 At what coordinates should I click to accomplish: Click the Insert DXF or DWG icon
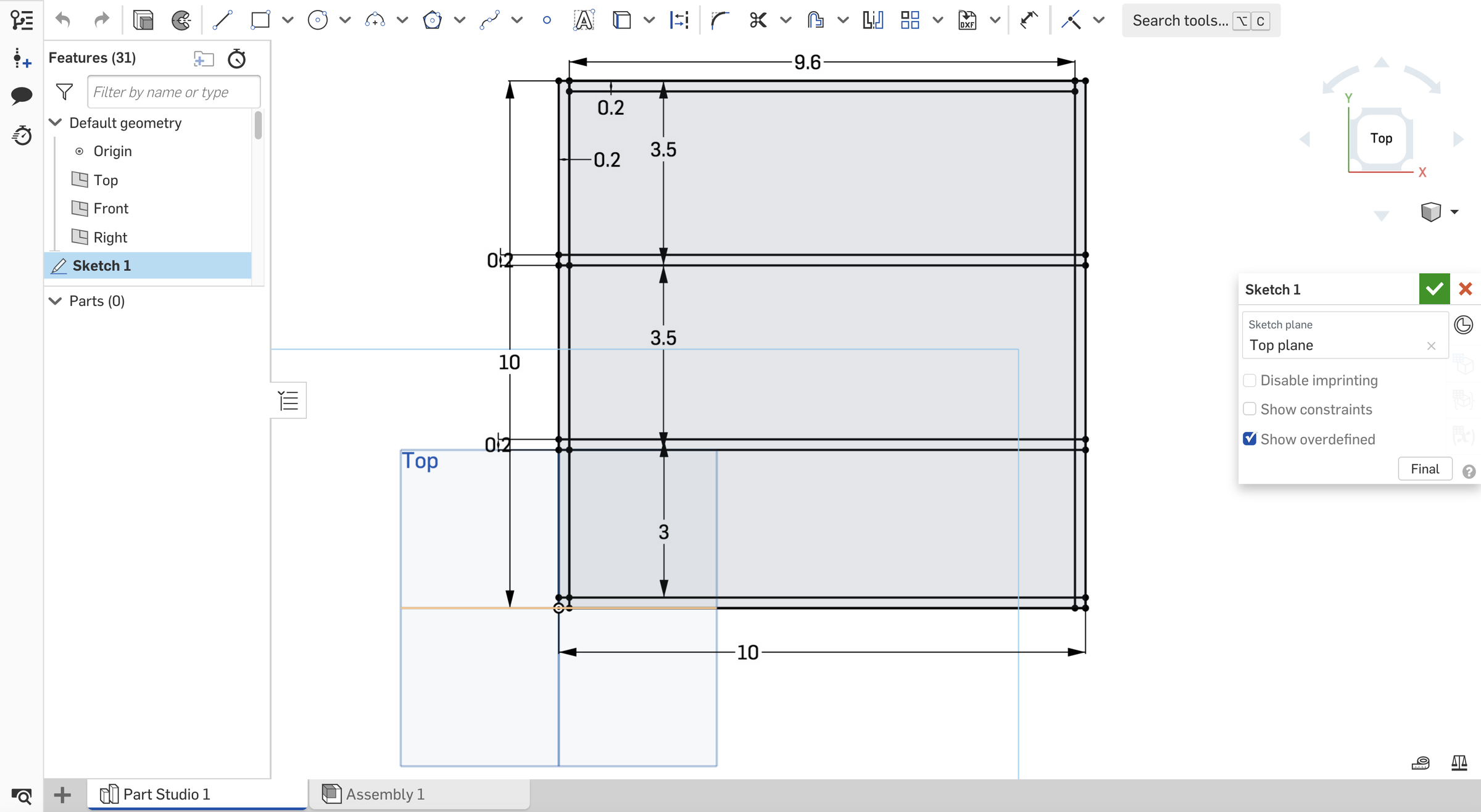pyautogui.click(x=966, y=20)
